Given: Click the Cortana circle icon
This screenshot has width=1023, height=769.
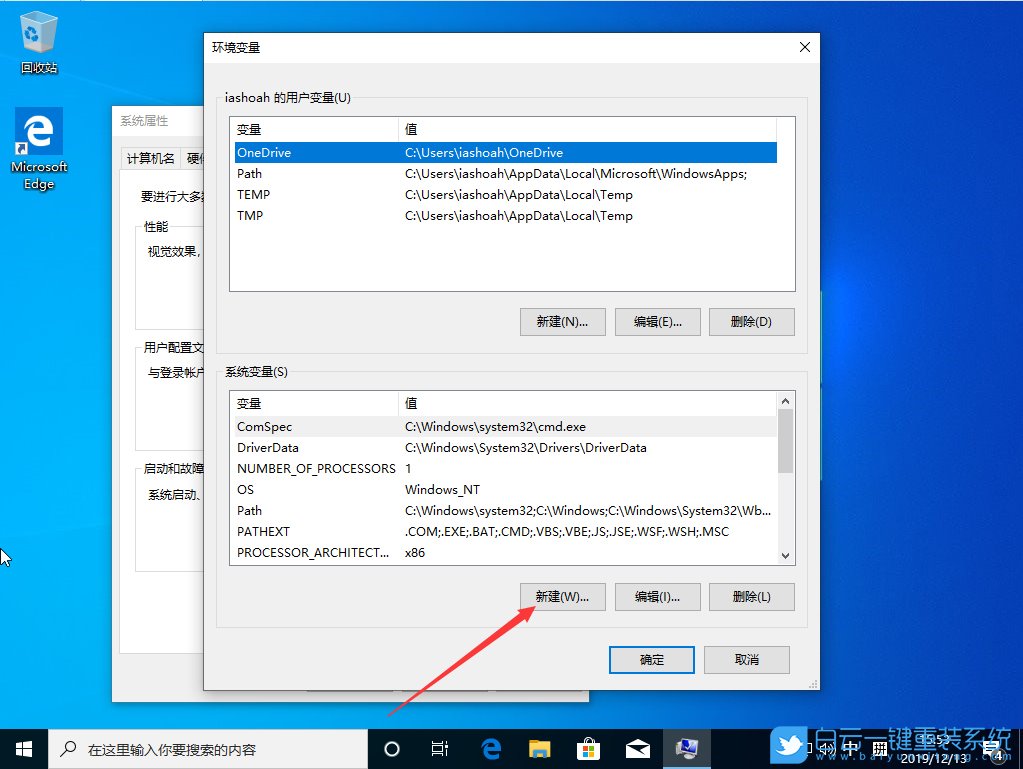Looking at the screenshot, I should tap(391, 748).
